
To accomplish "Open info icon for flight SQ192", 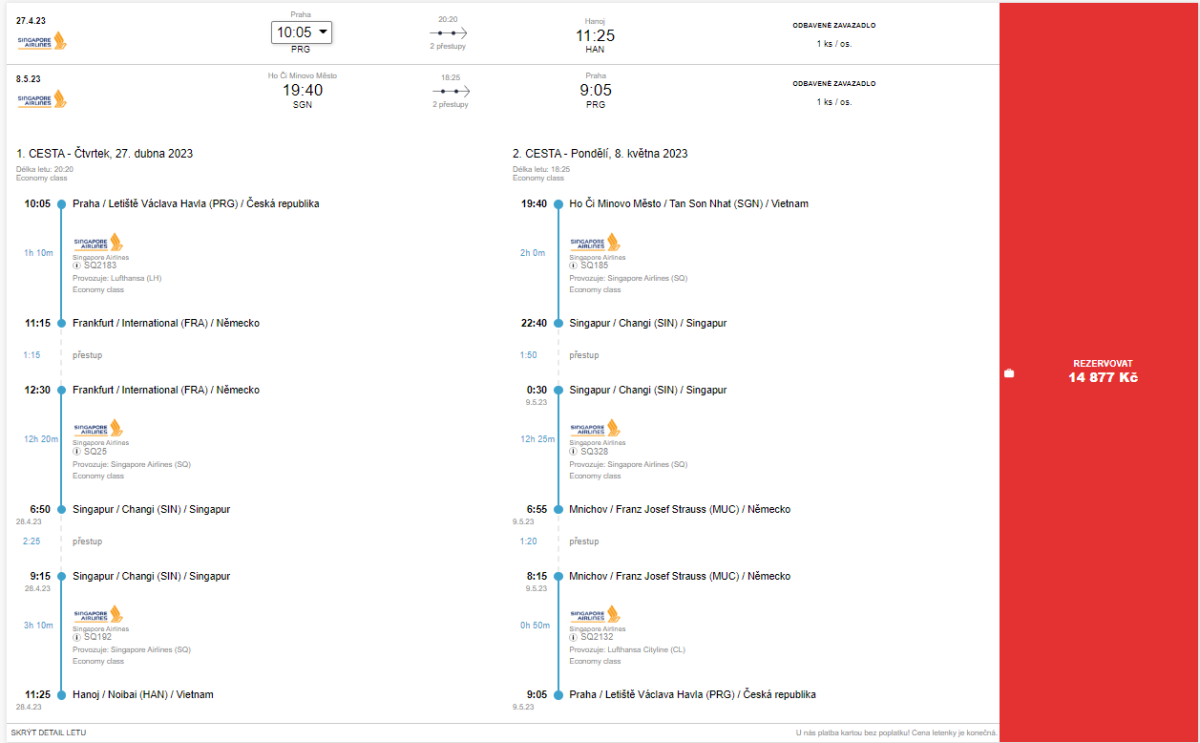I will (x=77, y=637).
